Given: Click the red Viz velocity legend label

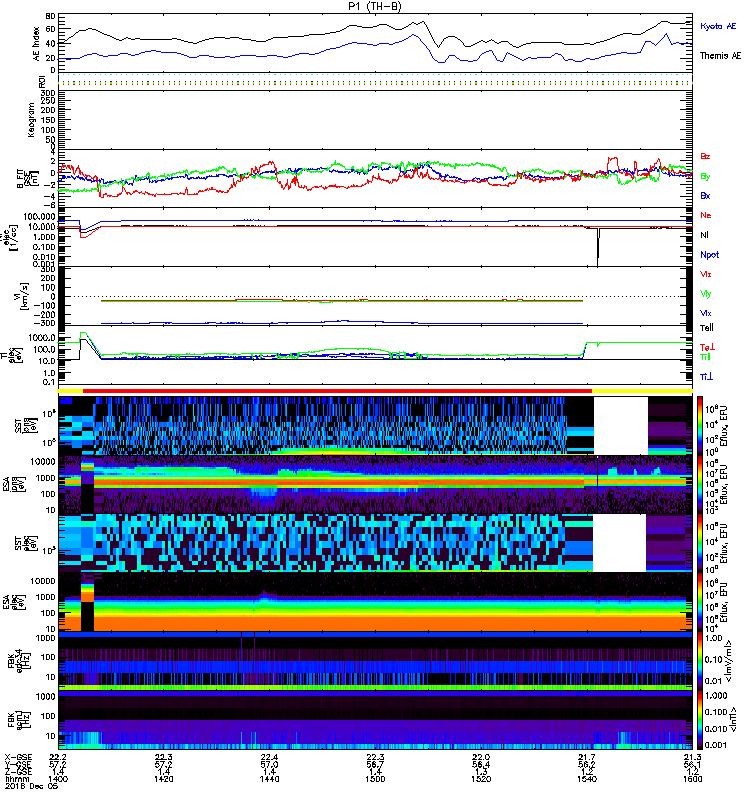Looking at the screenshot, I should [705, 274].
